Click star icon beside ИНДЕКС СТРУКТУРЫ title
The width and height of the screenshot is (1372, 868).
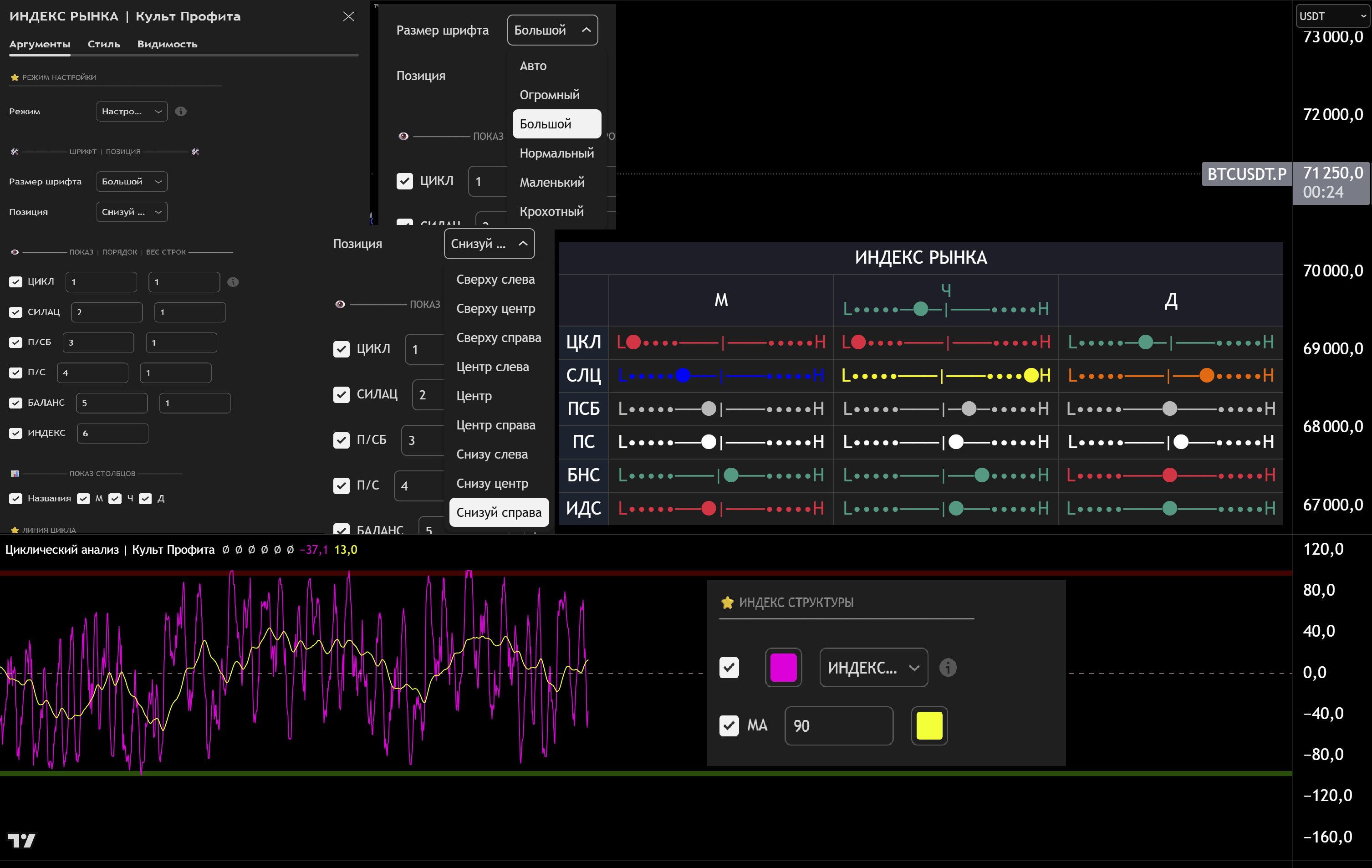coord(727,602)
